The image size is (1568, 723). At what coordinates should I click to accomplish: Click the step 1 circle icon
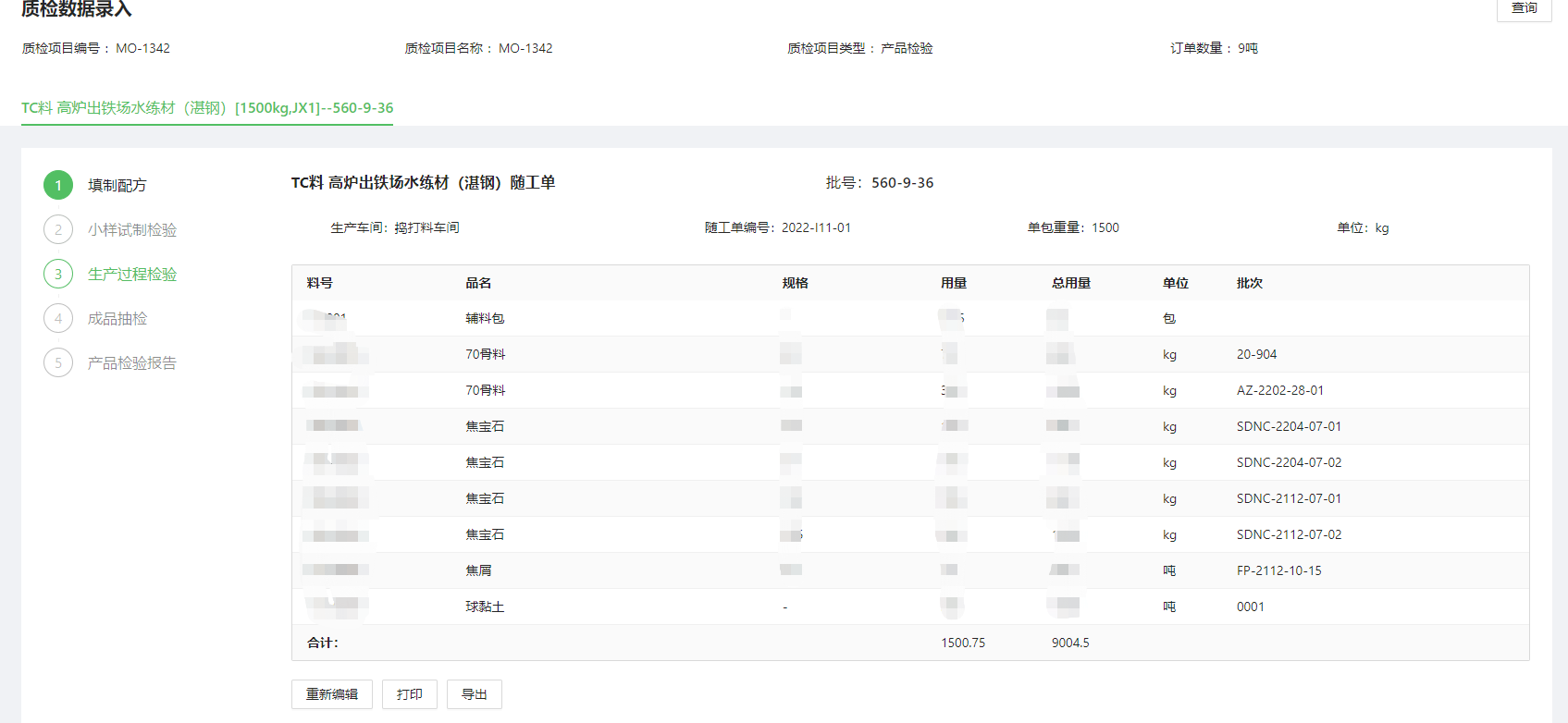[x=58, y=185]
